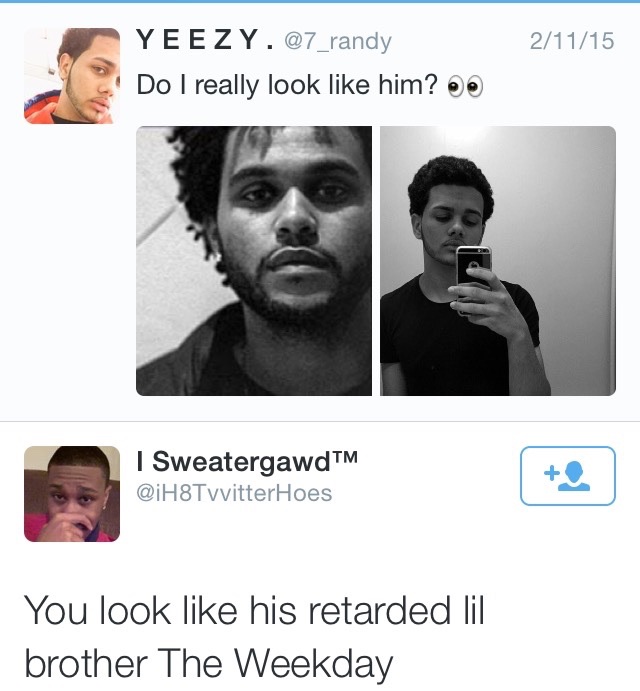Viewport: 640px width, 691px height.
Task: Open the I Sweatergawd display name
Action: pyautogui.click(x=247, y=462)
